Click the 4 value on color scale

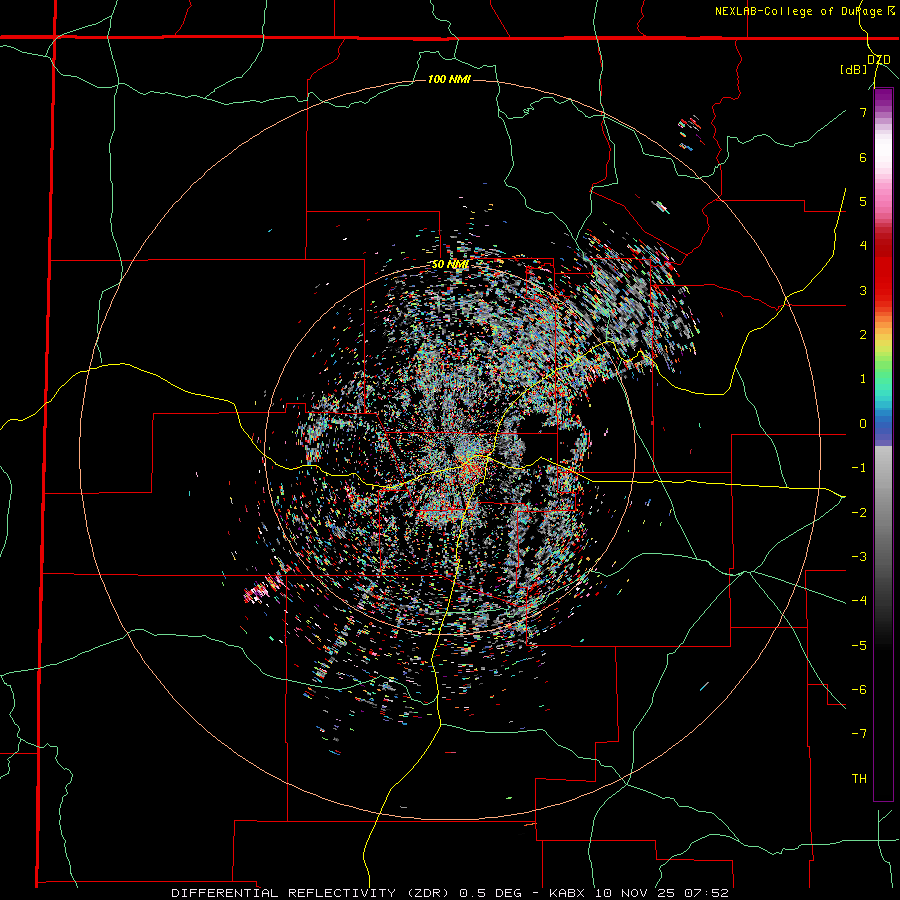click(863, 246)
